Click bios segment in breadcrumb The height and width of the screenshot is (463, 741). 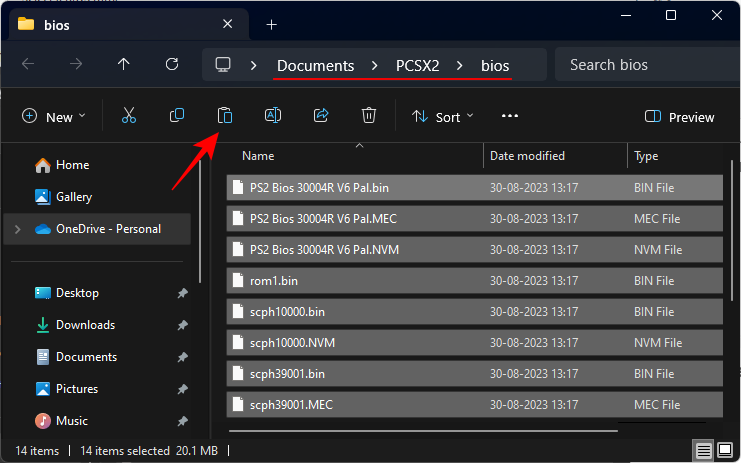495,65
